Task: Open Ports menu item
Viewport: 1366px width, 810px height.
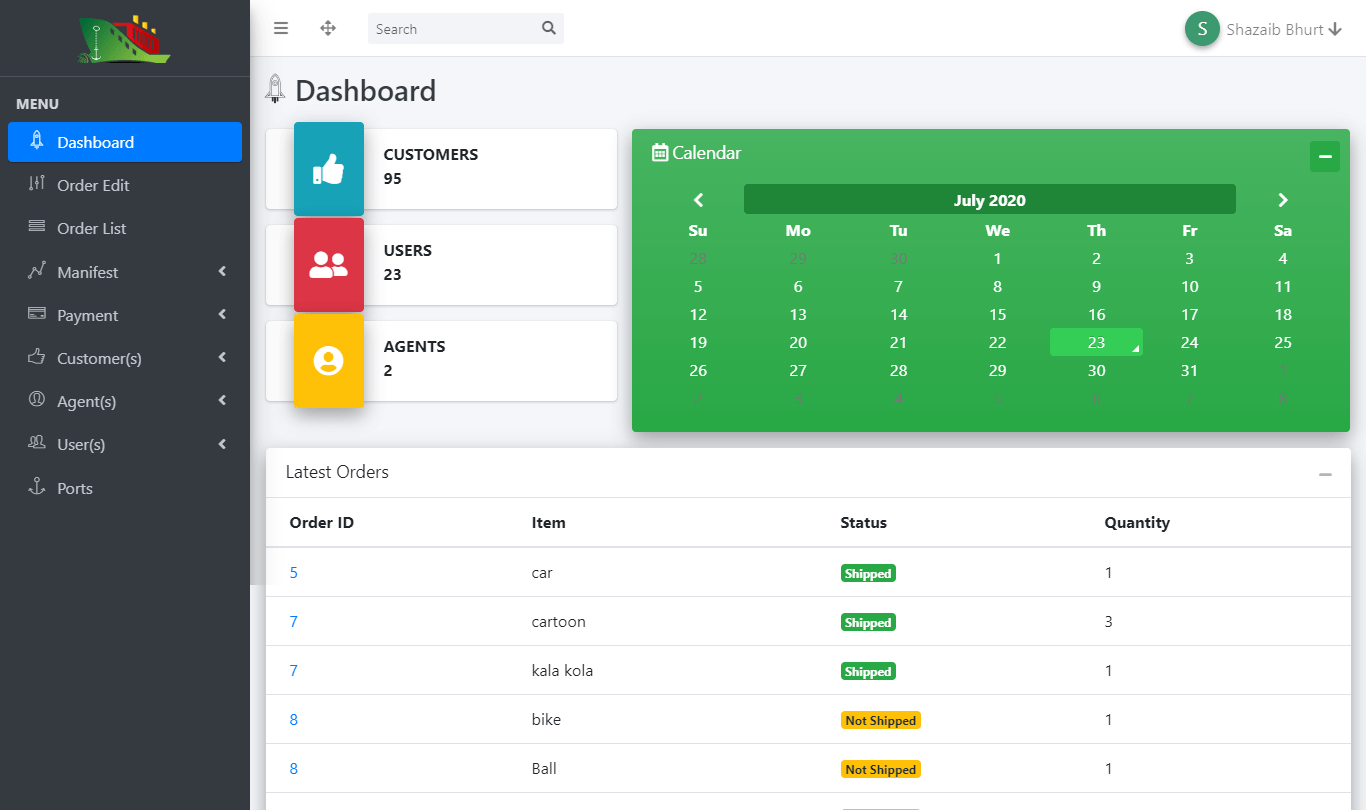Action: pos(125,488)
